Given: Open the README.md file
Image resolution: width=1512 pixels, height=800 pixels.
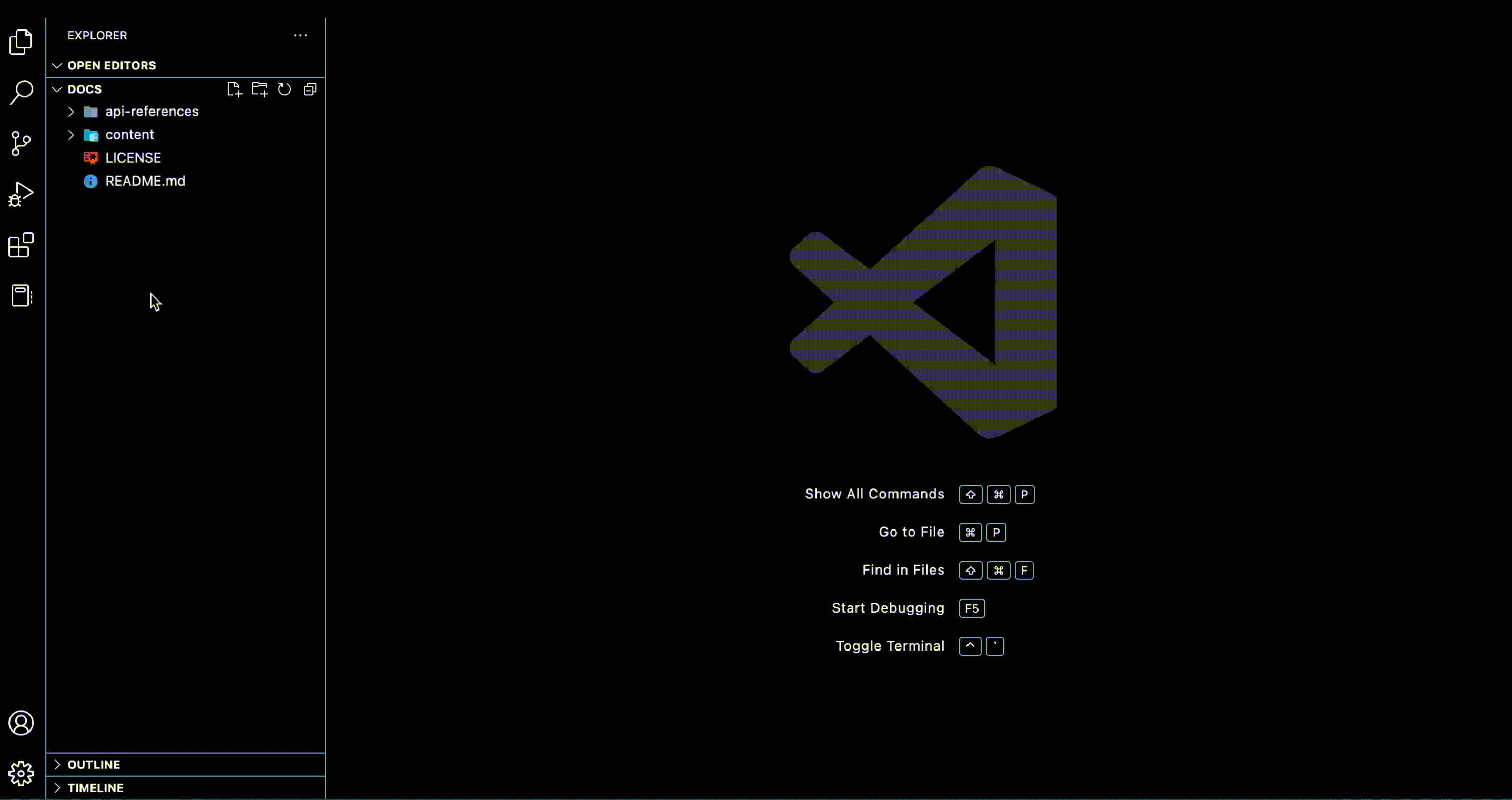Looking at the screenshot, I should pyautogui.click(x=145, y=182).
